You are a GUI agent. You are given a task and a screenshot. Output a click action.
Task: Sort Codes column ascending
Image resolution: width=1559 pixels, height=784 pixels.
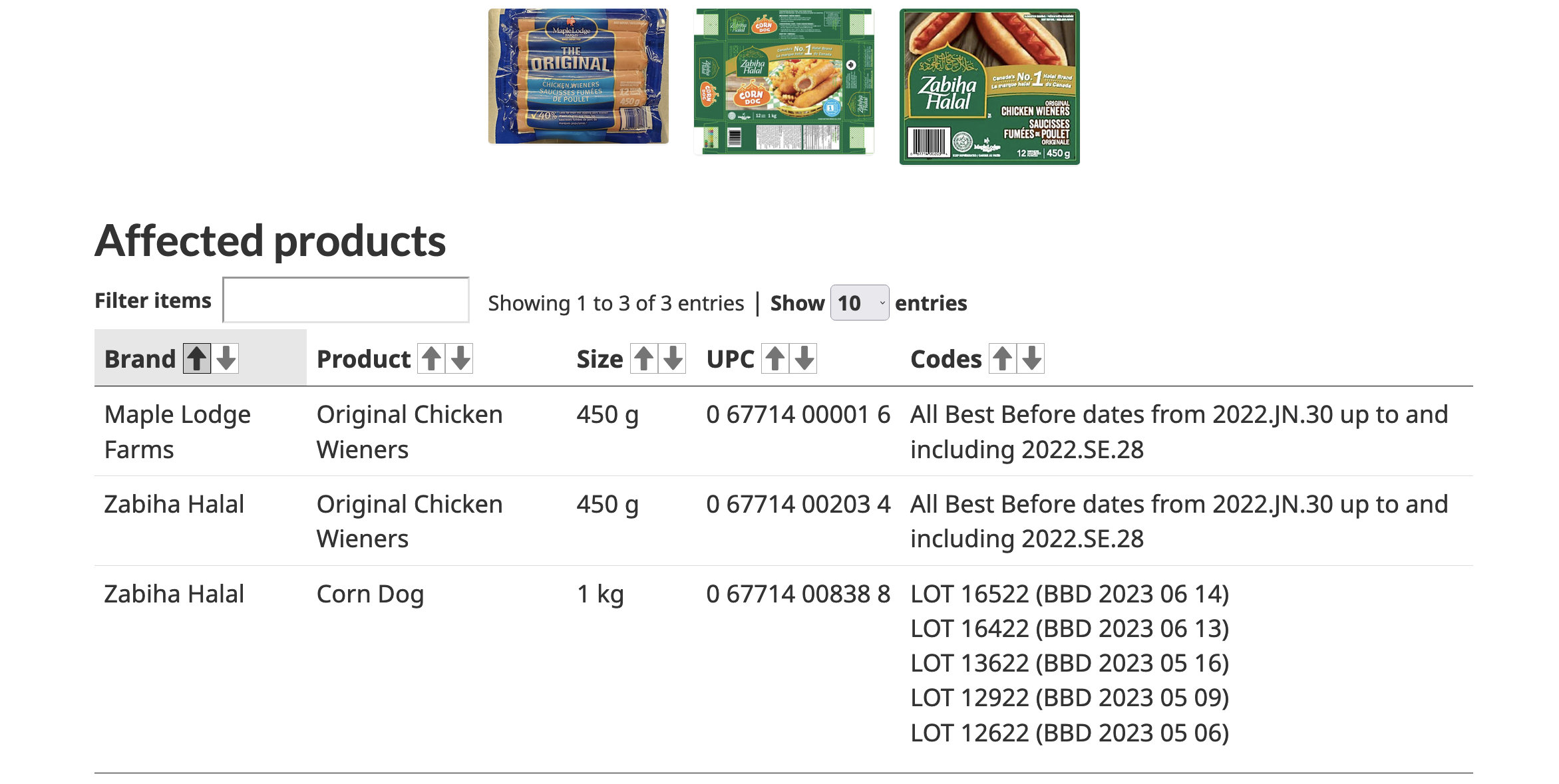1002,358
